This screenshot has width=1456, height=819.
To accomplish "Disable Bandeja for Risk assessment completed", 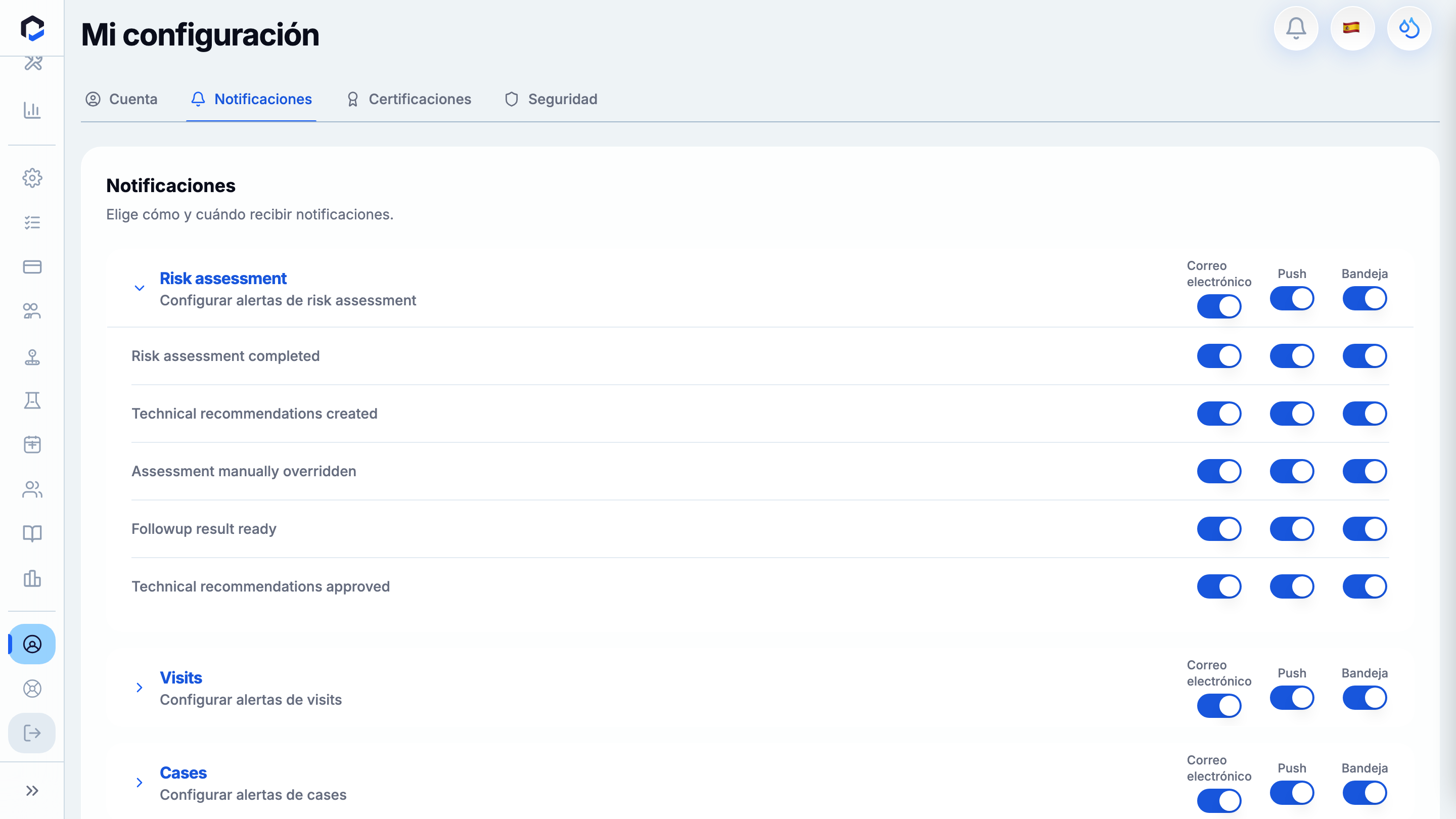I will pos(1365,356).
